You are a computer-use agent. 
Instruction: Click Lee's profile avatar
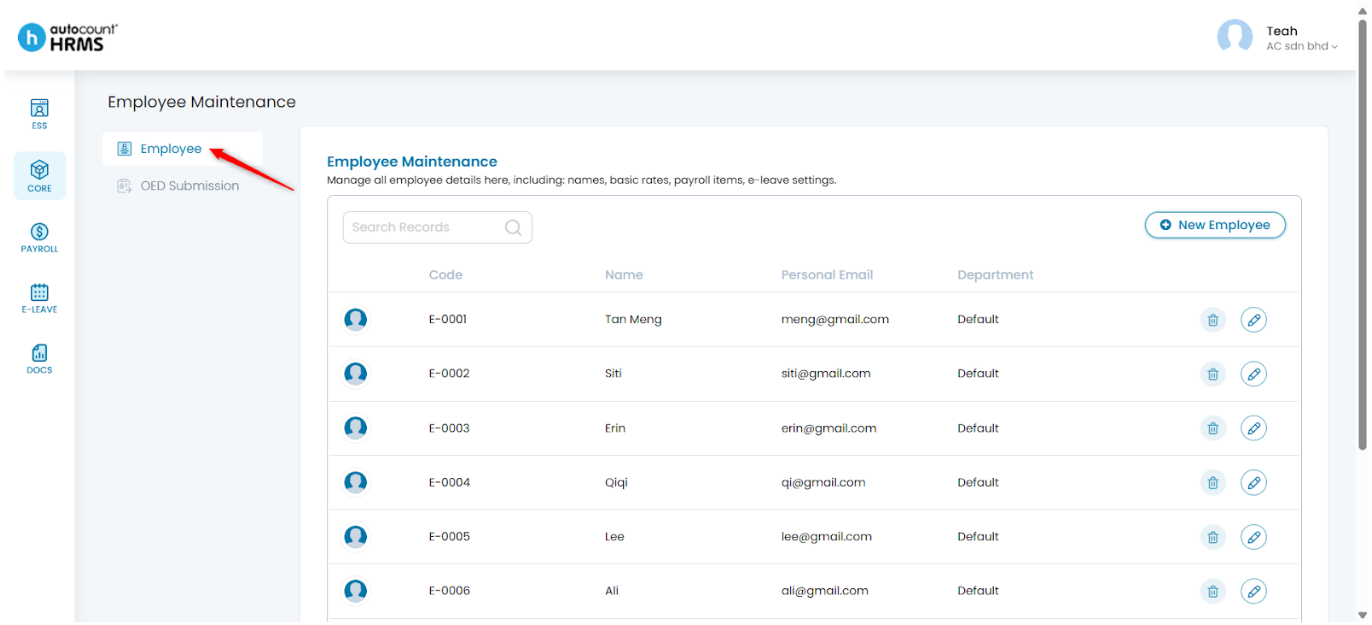(355, 536)
